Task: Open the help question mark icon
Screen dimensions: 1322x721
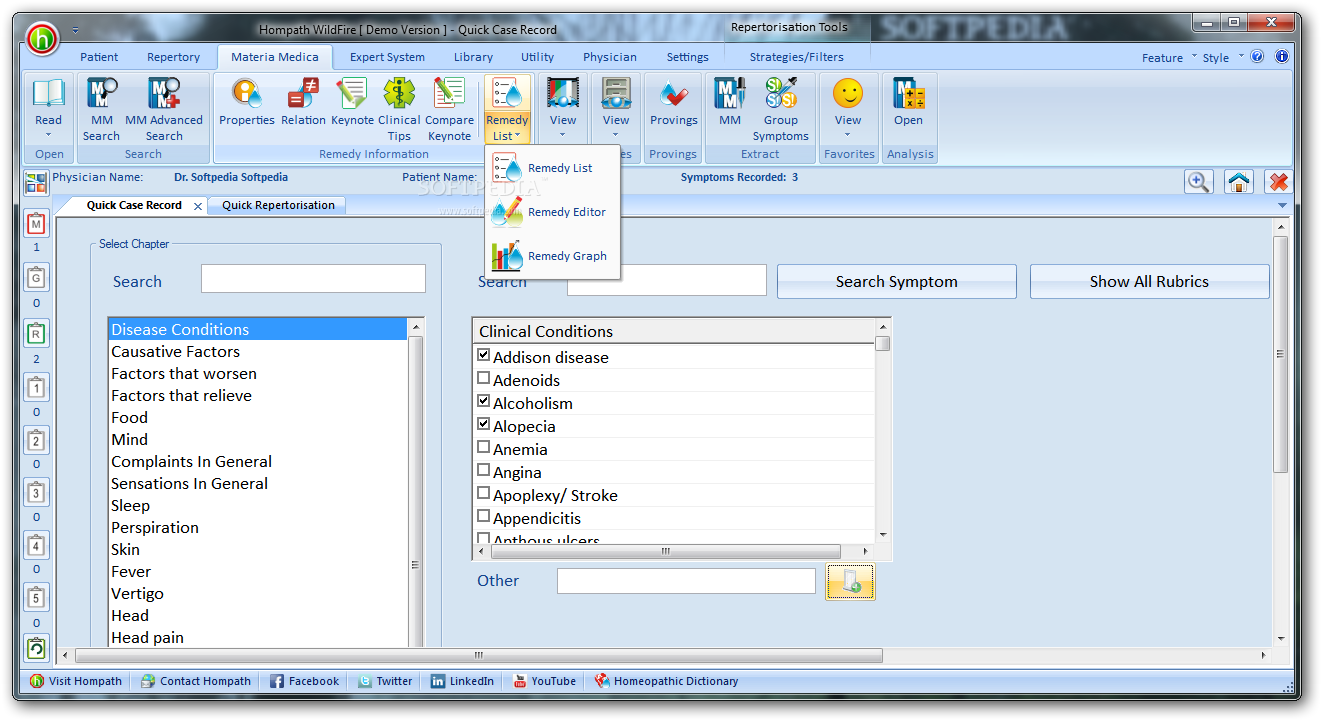Action: (1257, 57)
